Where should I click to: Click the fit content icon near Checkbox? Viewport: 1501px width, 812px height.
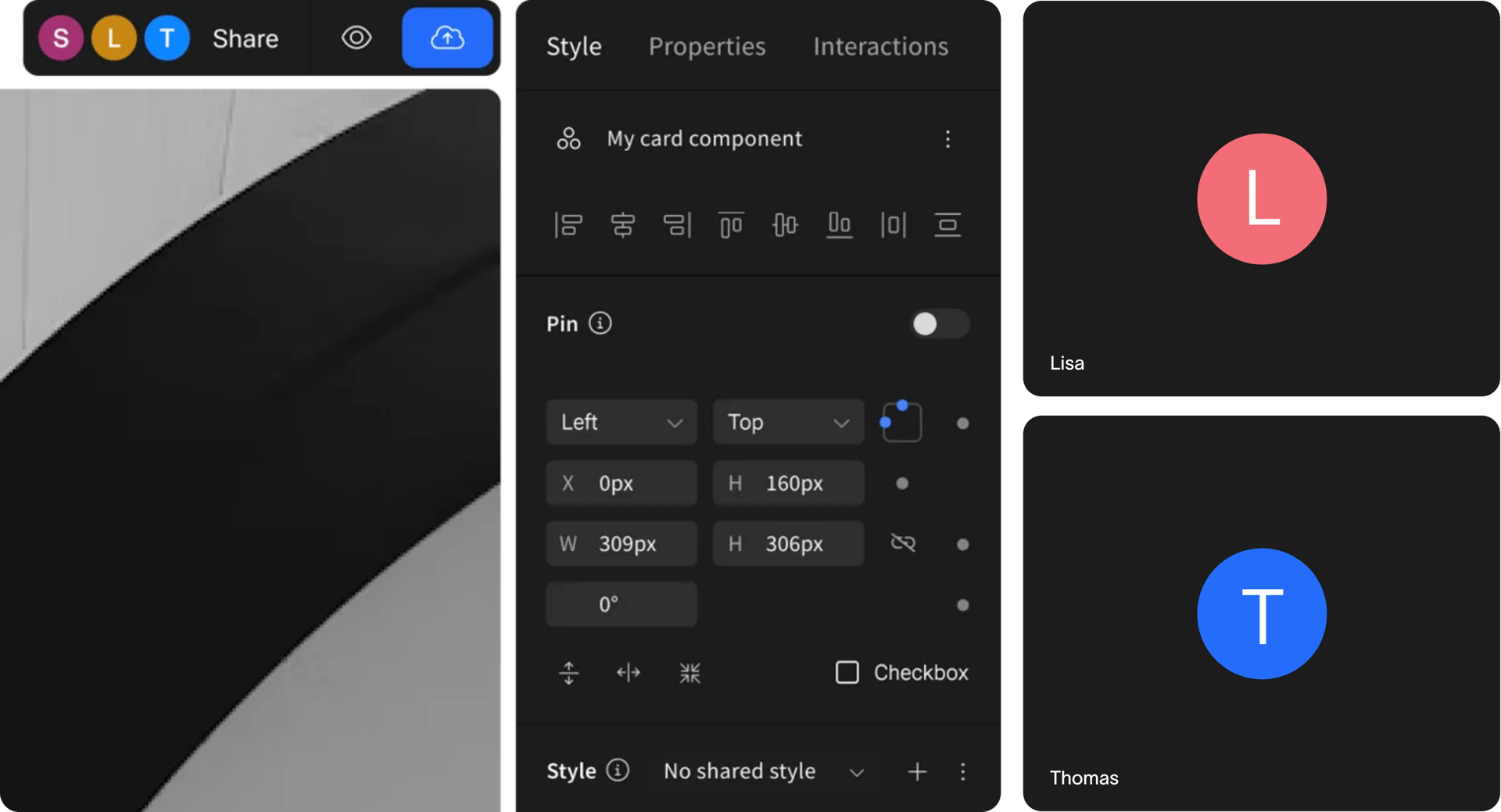[690, 673]
